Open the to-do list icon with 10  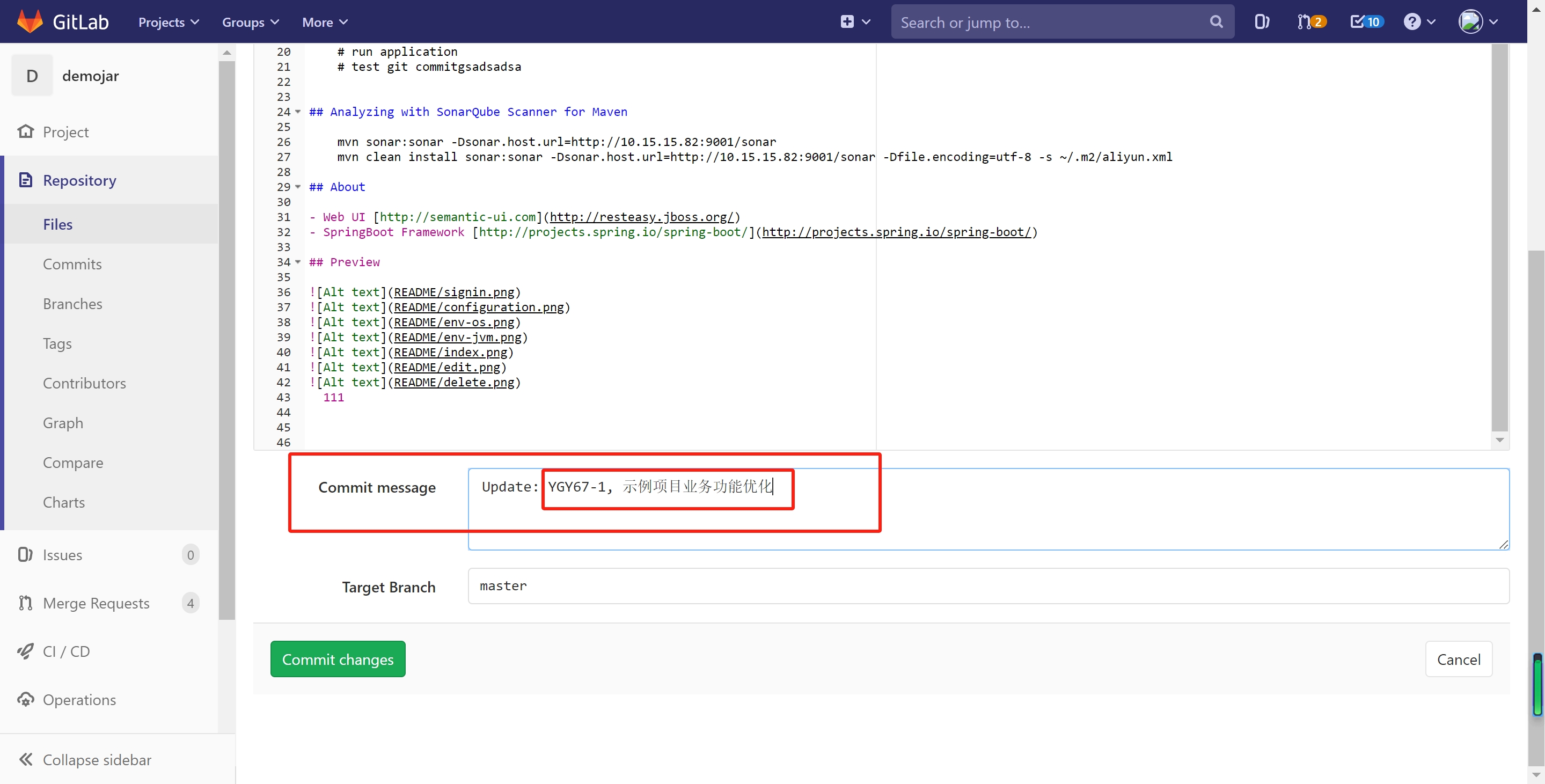[1366, 21]
